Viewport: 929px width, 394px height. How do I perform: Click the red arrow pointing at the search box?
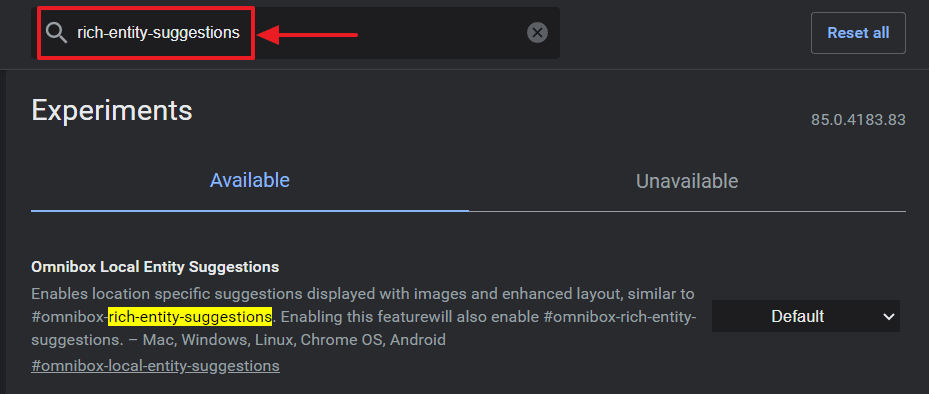[x=309, y=36]
